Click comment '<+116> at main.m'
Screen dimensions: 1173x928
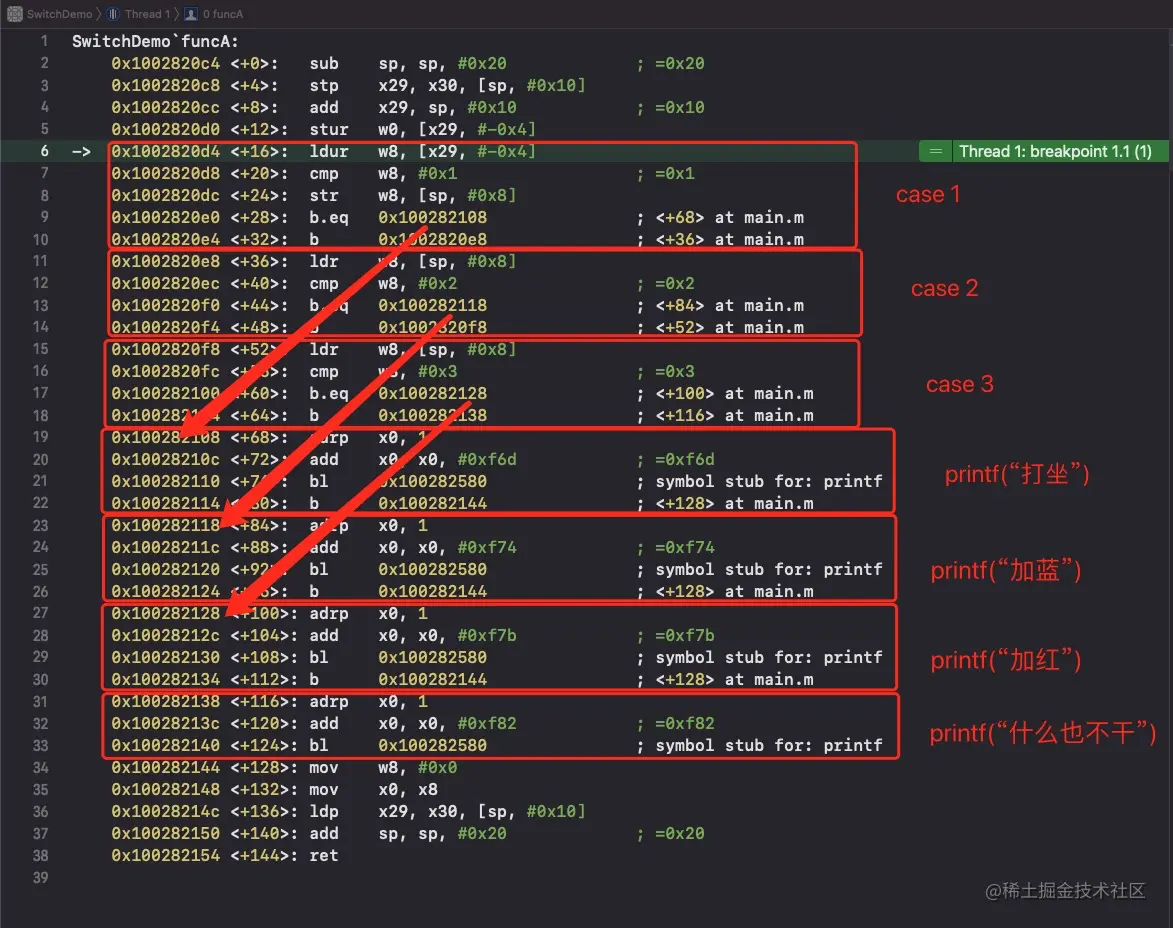(735, 415)
